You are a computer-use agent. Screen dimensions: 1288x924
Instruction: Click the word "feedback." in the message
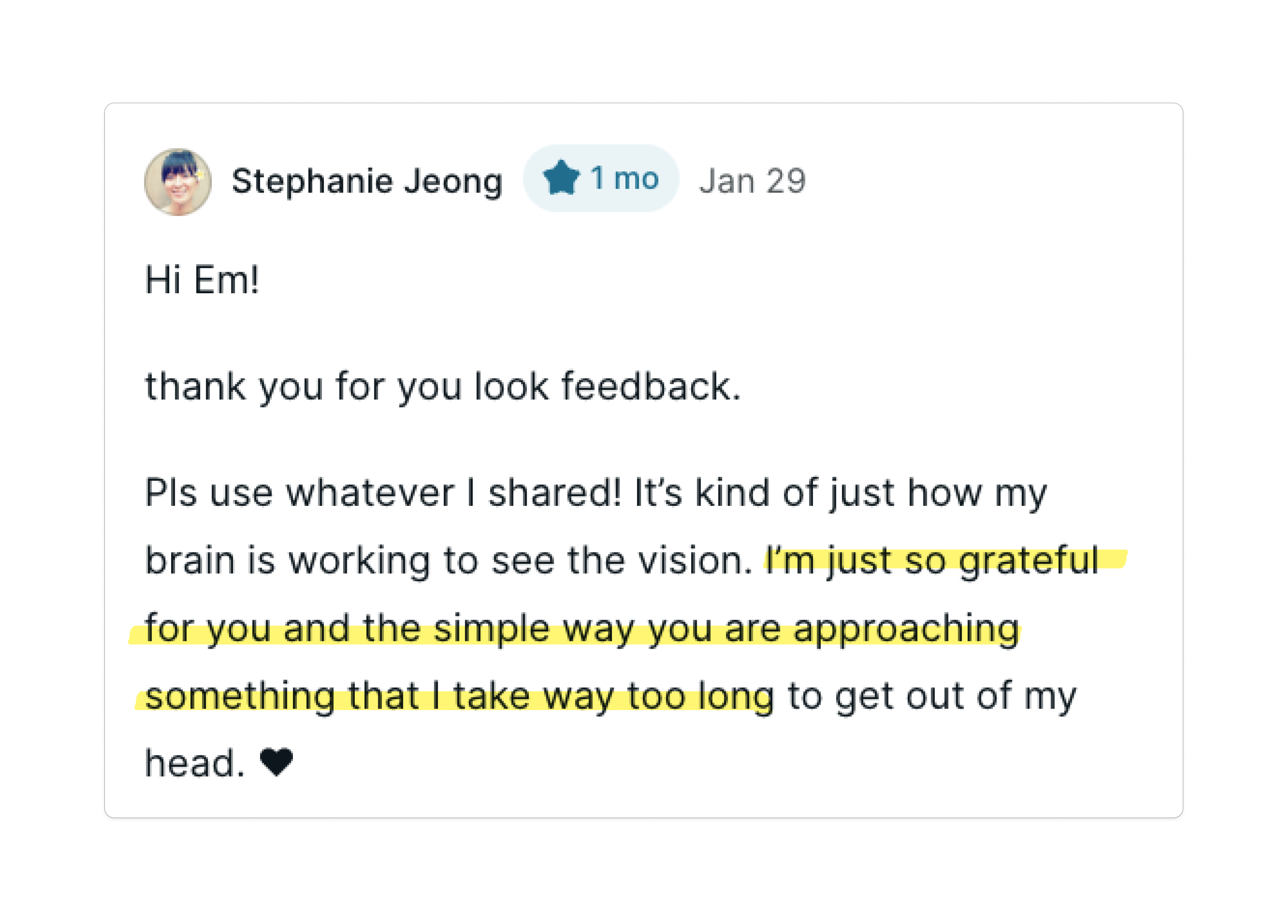coord(651,387)
